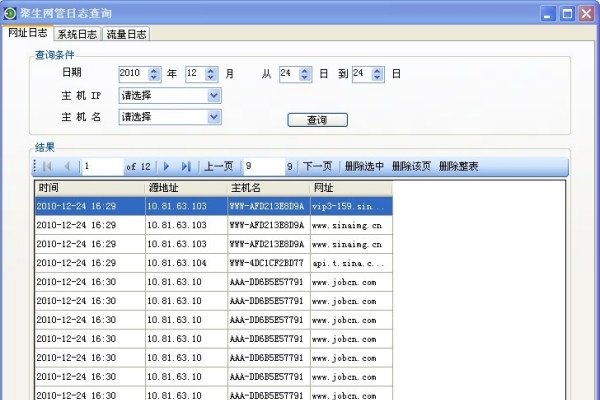Switch to 流量日志 tab
The image size is (600, 400).
point(126,34)
